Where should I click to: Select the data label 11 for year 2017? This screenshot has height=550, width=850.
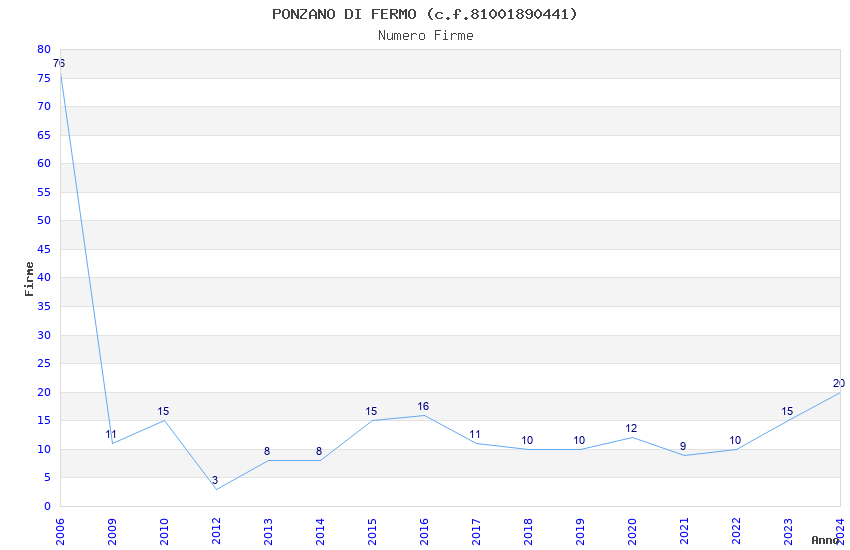tap(475, 435)
